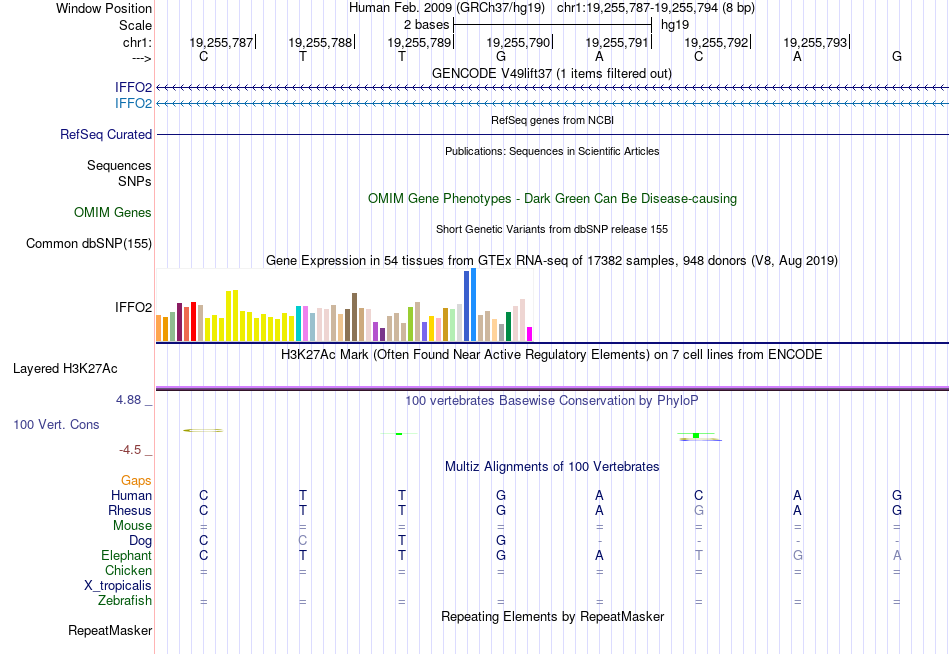Select the Dog species row label
This screenshot has height=654, width=950.
(x=141, y=541)
